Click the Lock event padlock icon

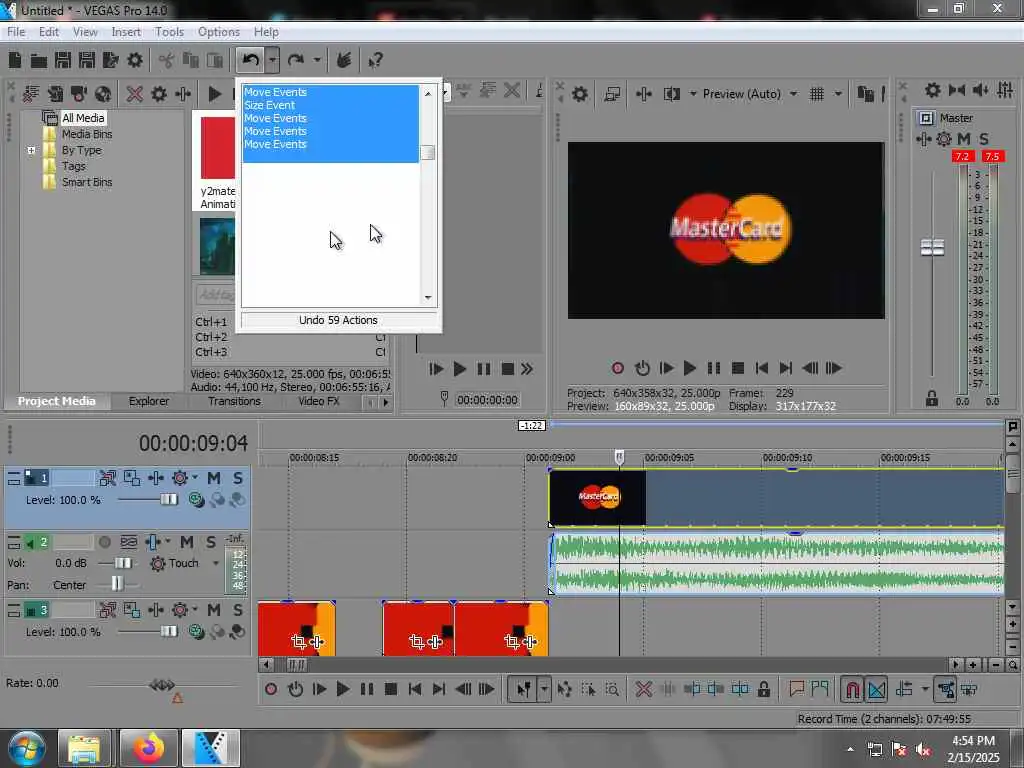pyautogui.click(x=763, y=689)
